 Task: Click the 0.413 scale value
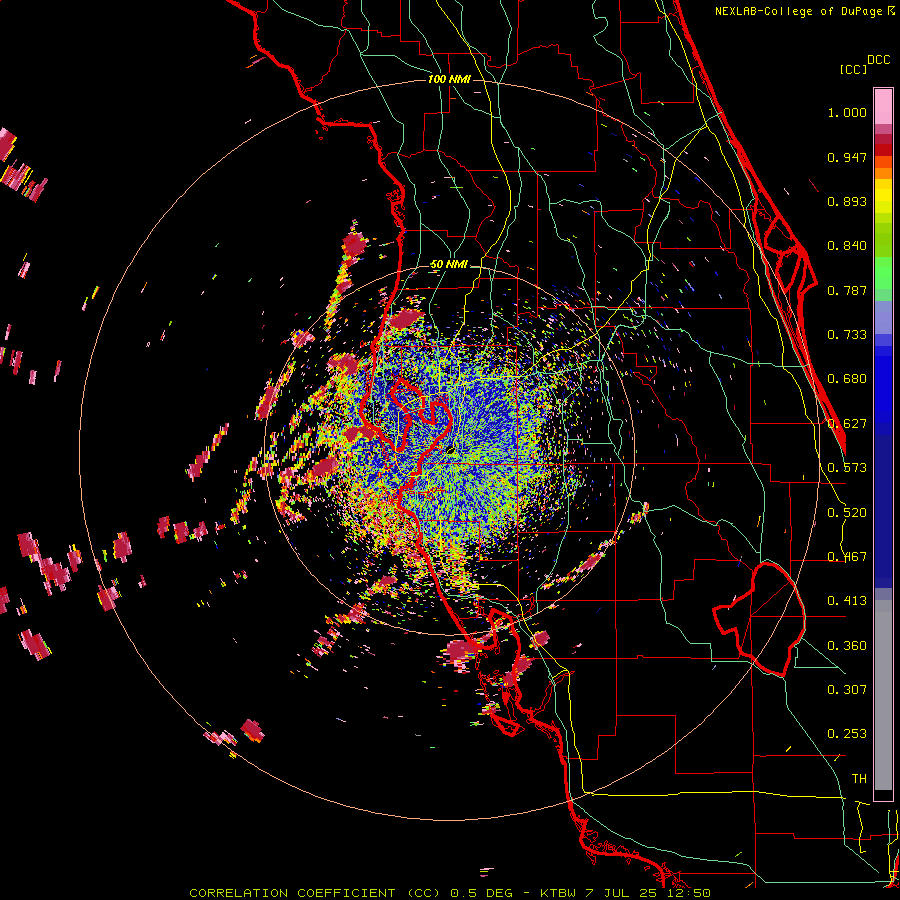click(x=847, y=601)
